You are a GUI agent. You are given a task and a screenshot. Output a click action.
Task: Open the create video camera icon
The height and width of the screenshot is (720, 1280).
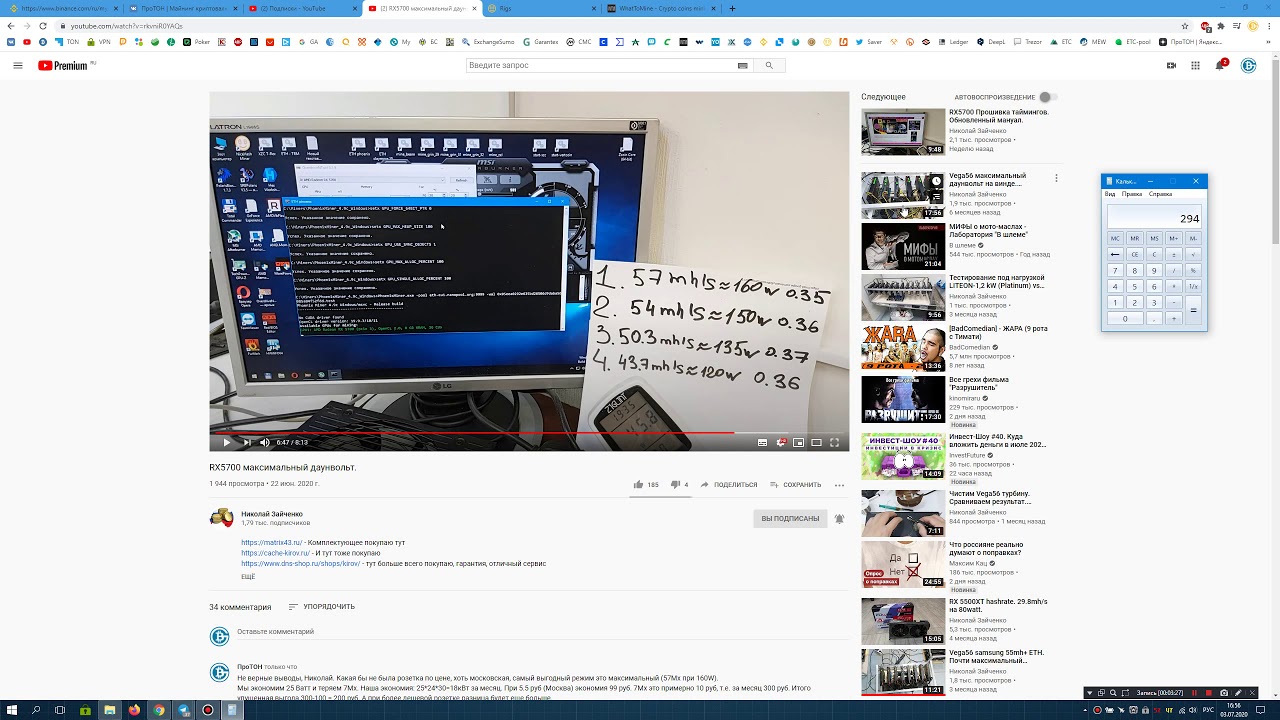point(1171,66)
